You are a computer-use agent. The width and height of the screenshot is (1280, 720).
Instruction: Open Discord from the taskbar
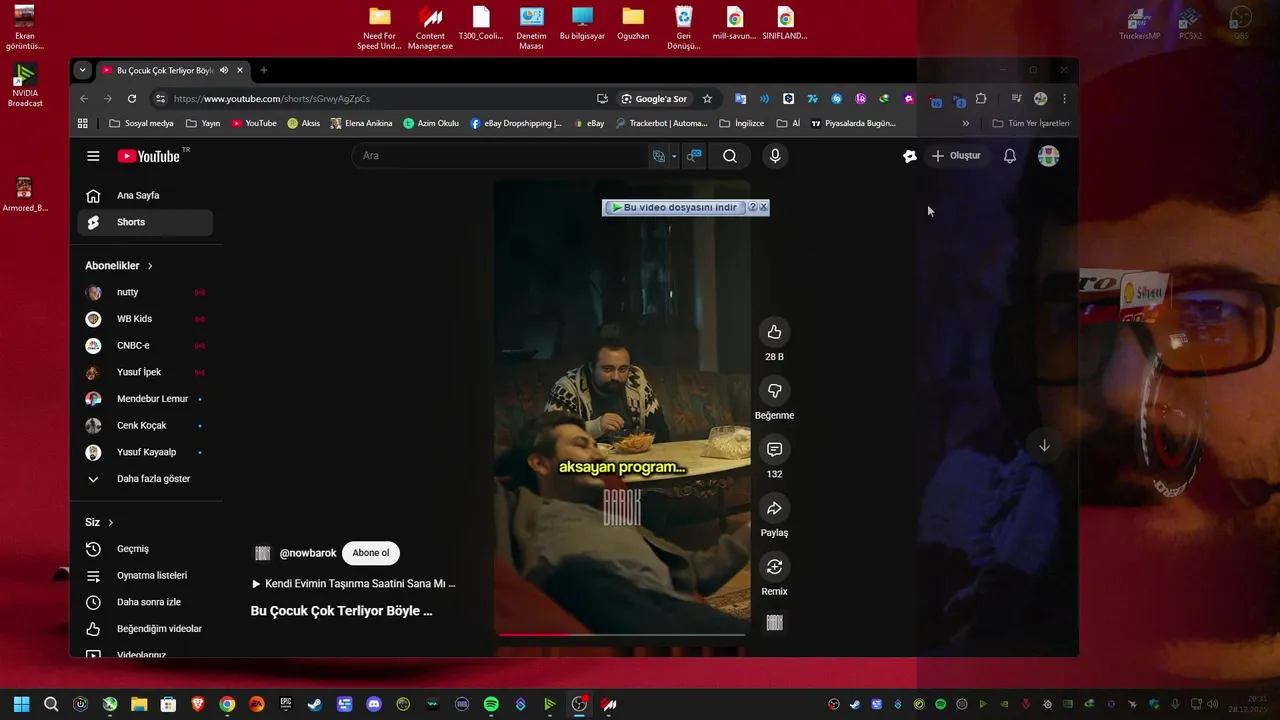[x=374, y=704]
